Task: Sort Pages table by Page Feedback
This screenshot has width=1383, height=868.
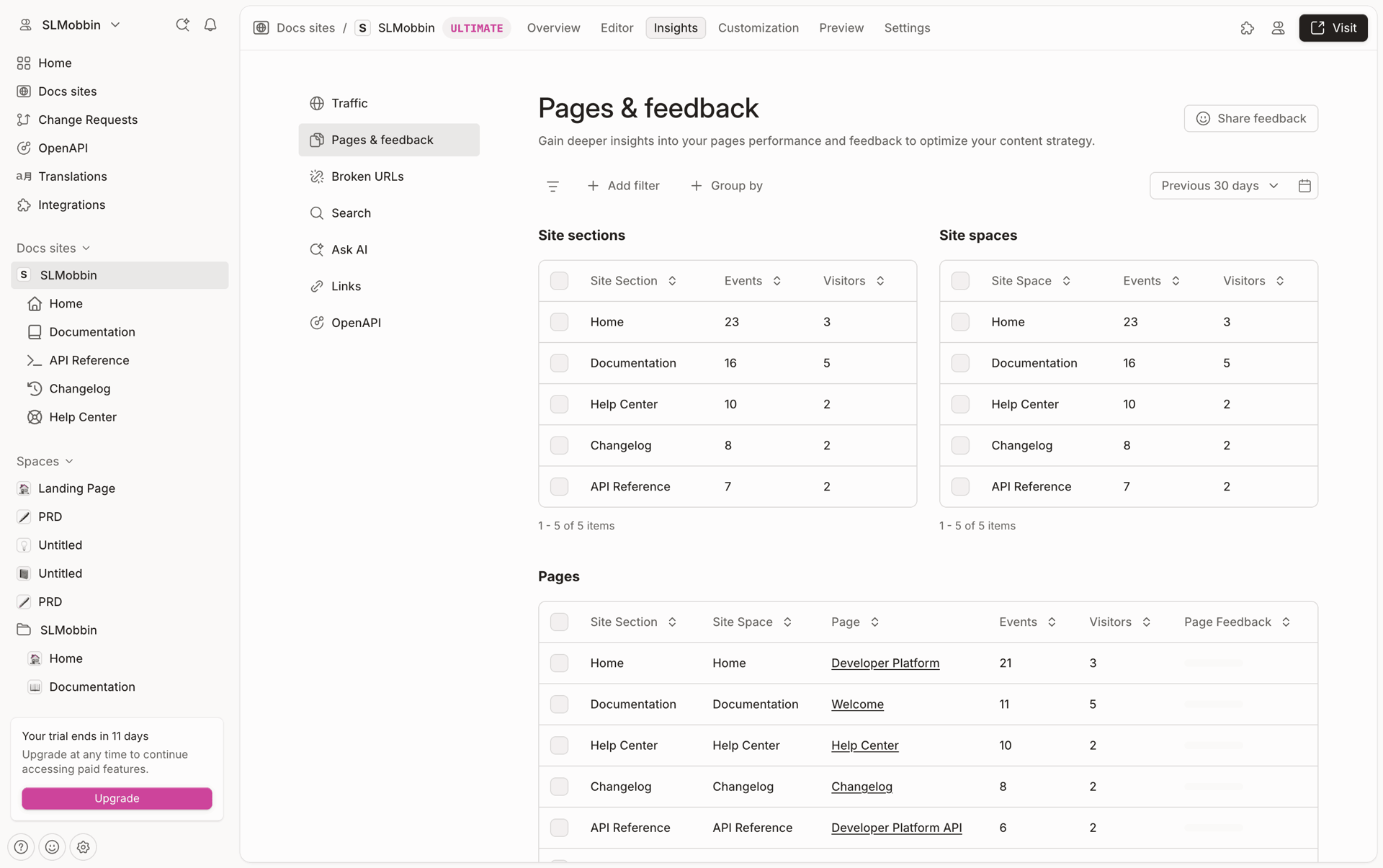Action: [1237, 622]
